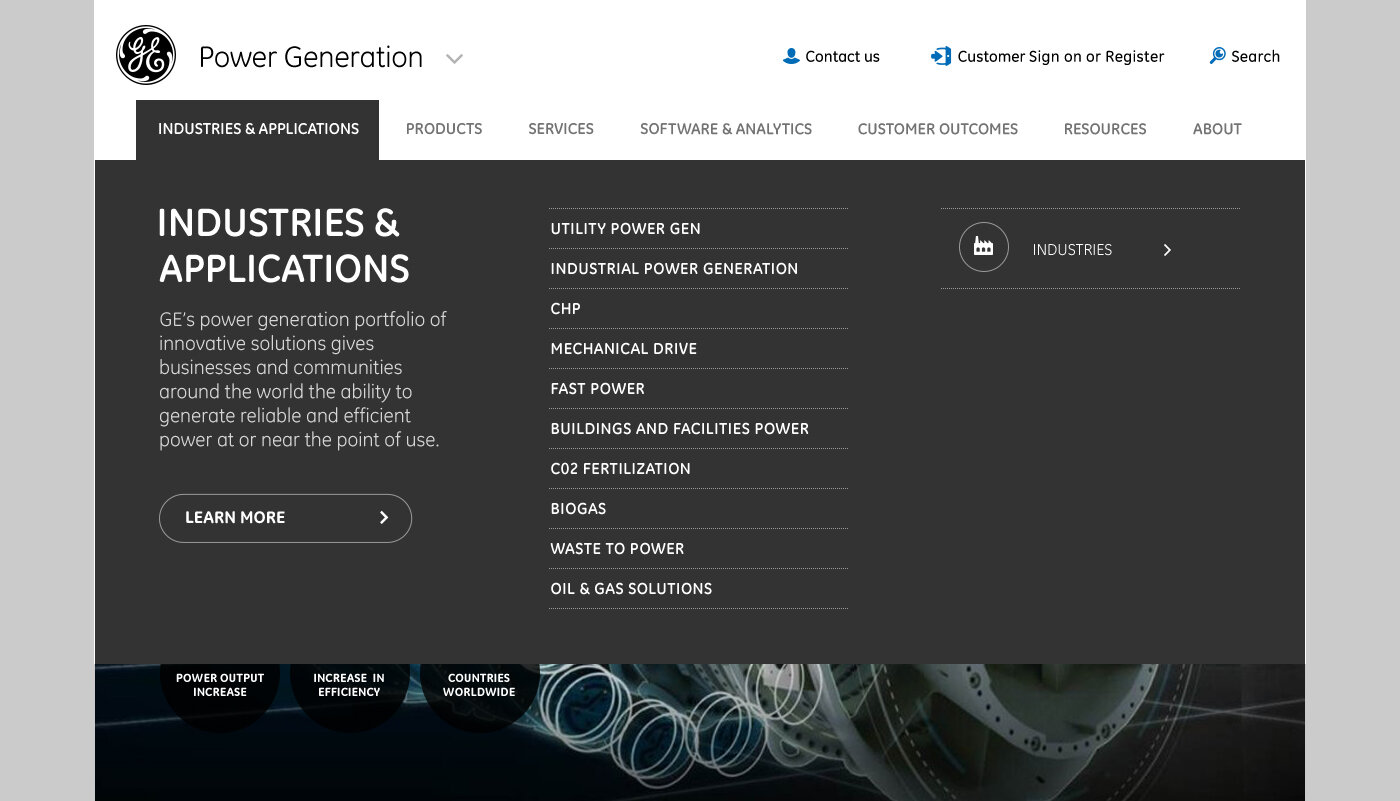Click the Industries link label
The height and width of the screenshot is (801, 1400).
(1072, 250)
